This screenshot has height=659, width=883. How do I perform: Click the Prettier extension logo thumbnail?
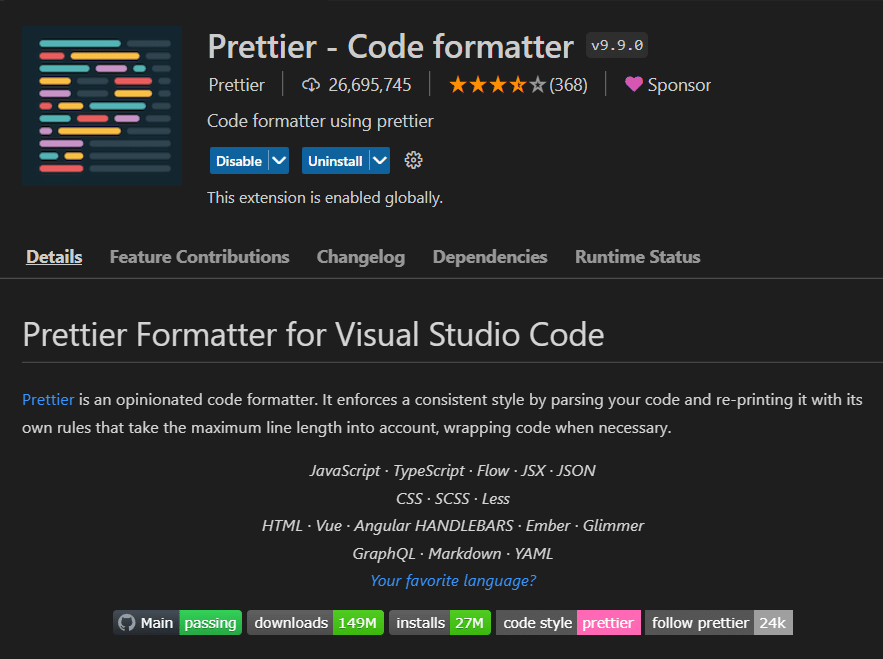tap(101, 105)
